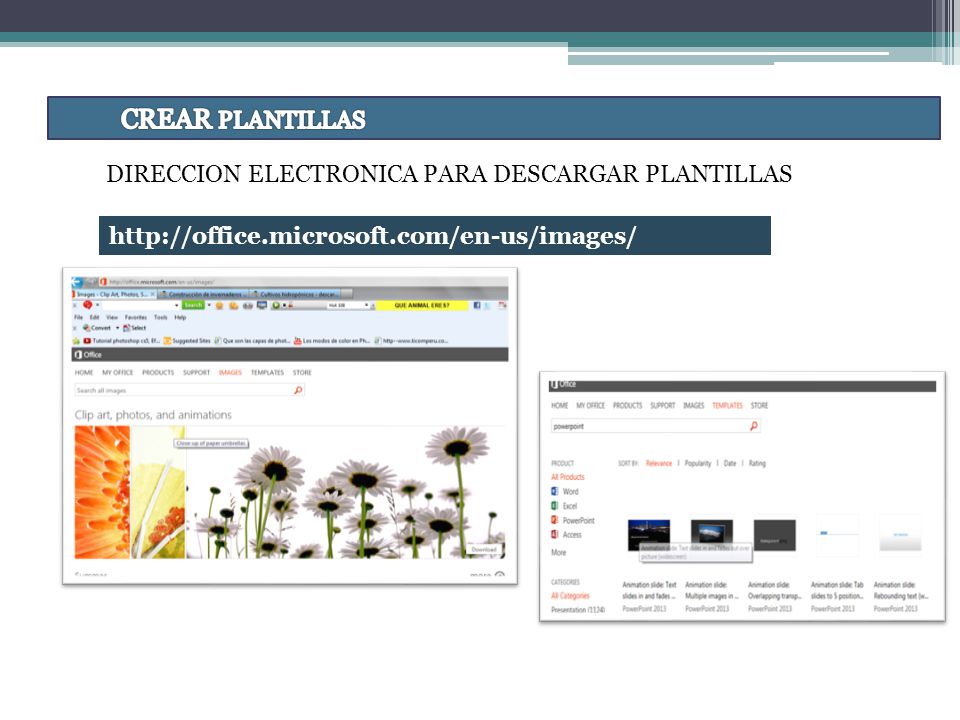Click the Twitter bird toolbar icon
960x720 pixels.
tap(489, 305)
